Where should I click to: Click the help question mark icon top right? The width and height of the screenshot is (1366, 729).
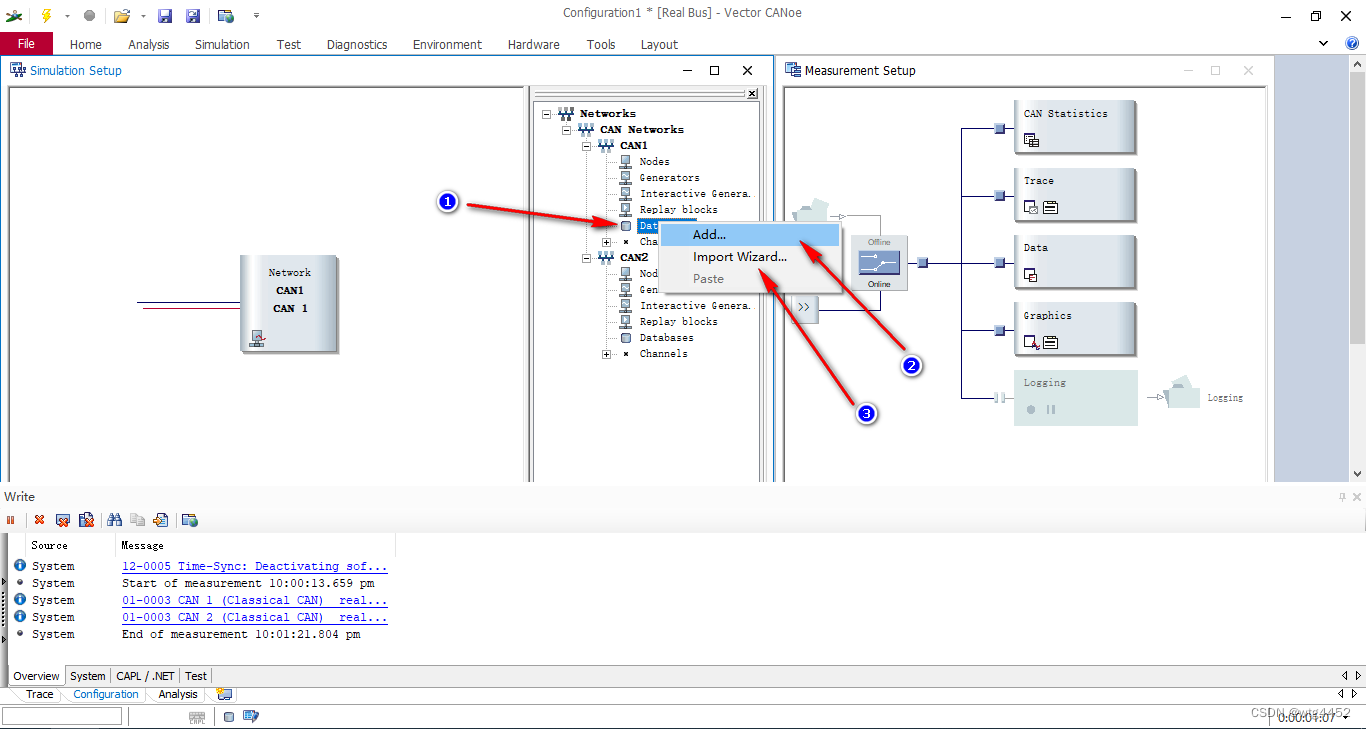[1351, 44]
